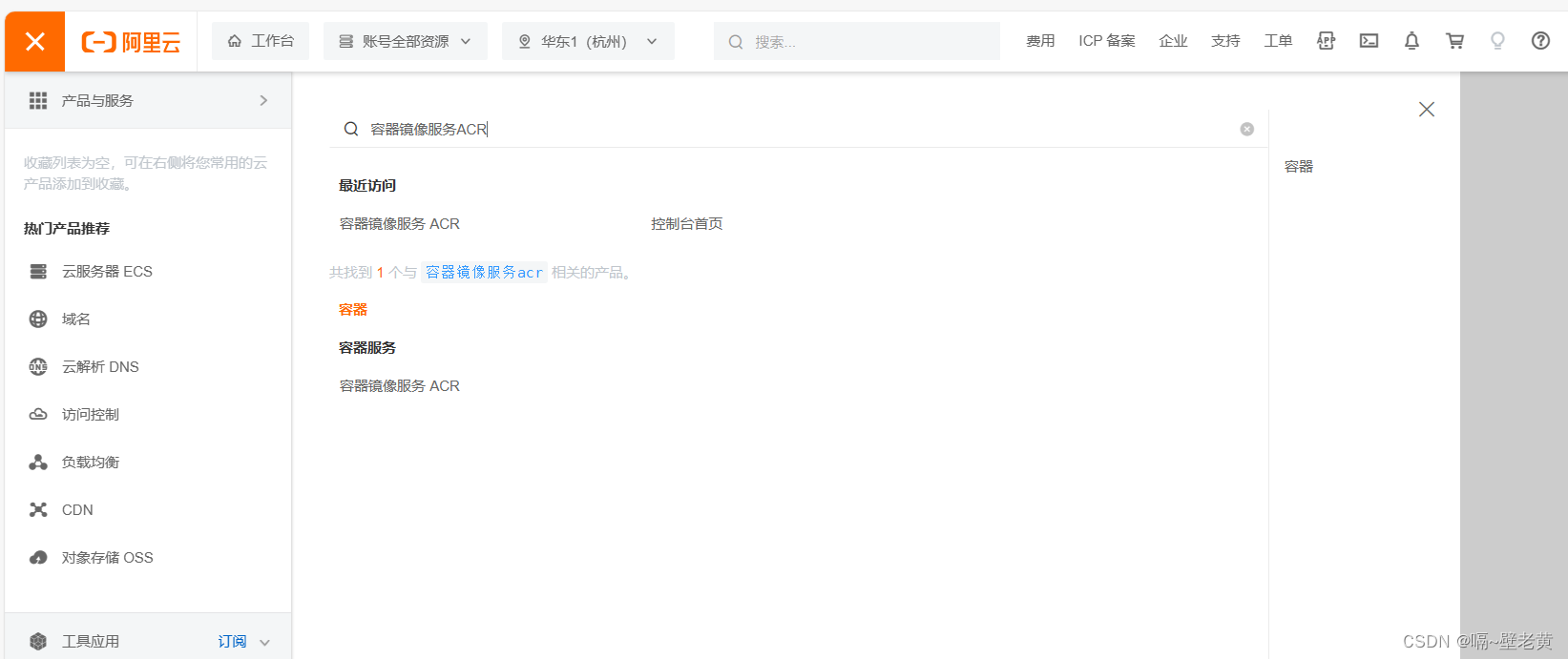Image resolution: width=1568 pixels, height=659 pixels.
Task: Expand the 工具应用 section chevron
Action: (264, 643)
